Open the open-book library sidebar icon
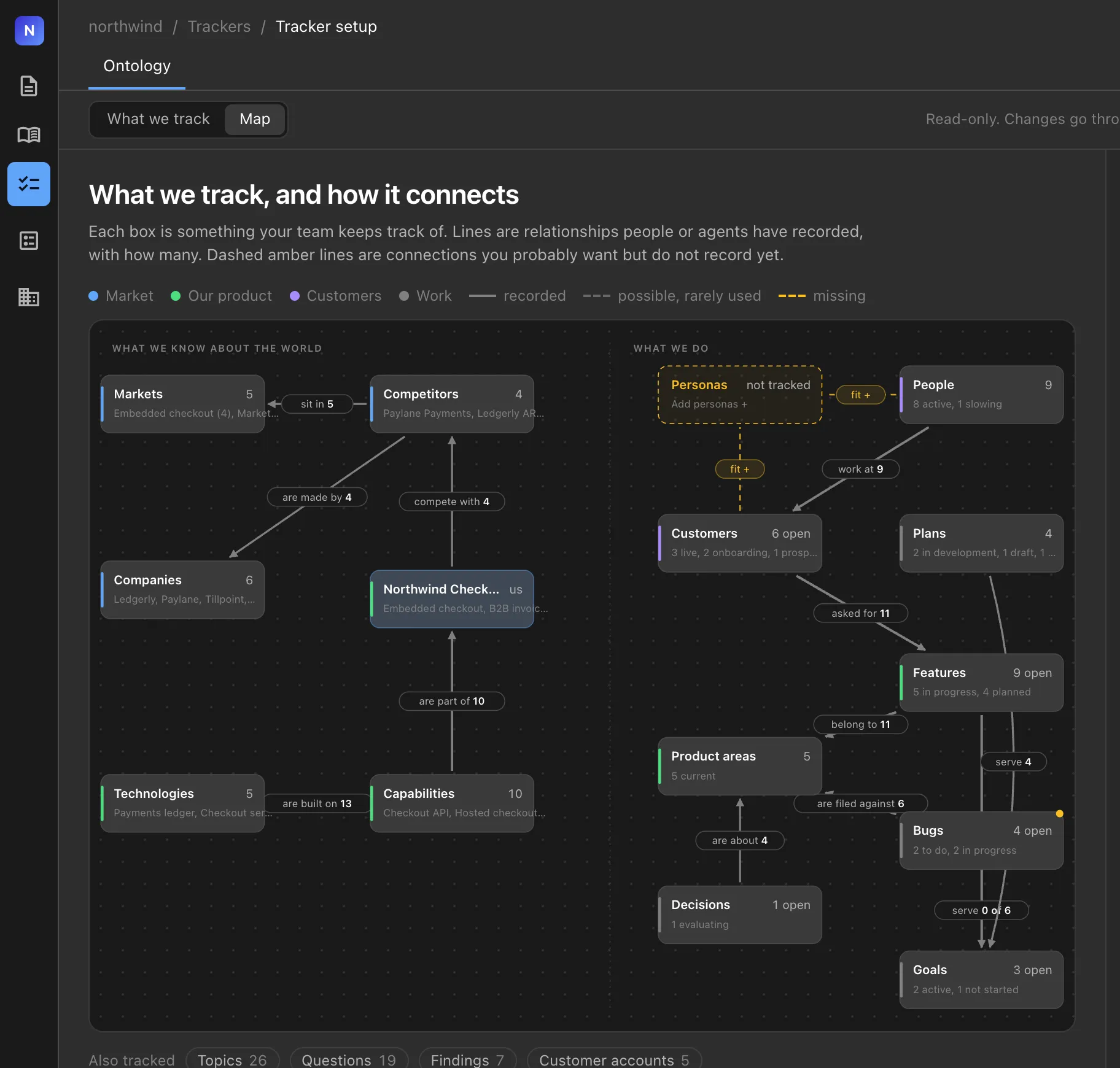 click(29, 134)
